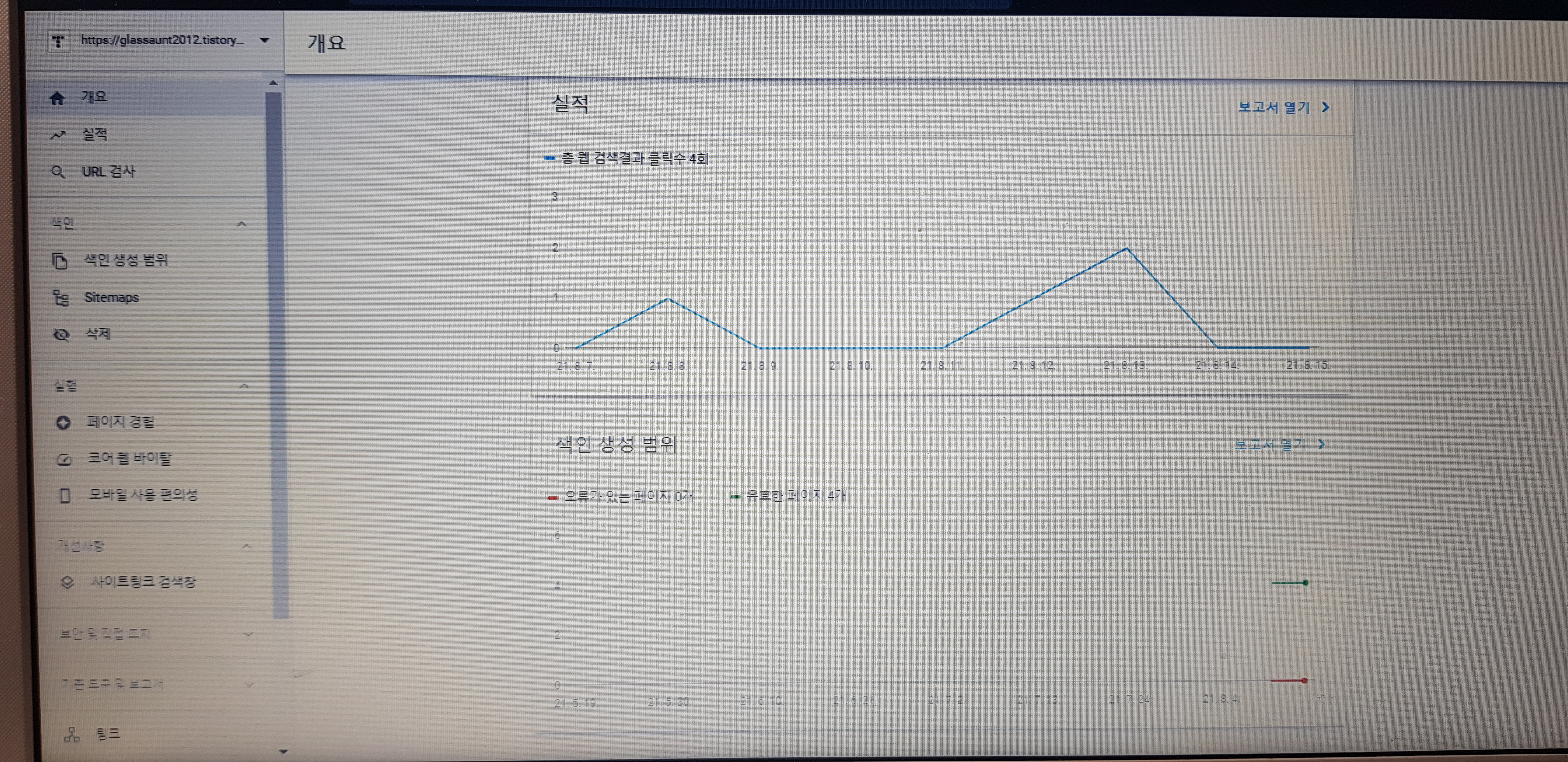Collapse the 색인 section chevron
The image size is (1568, 762).
pos(241,224)
